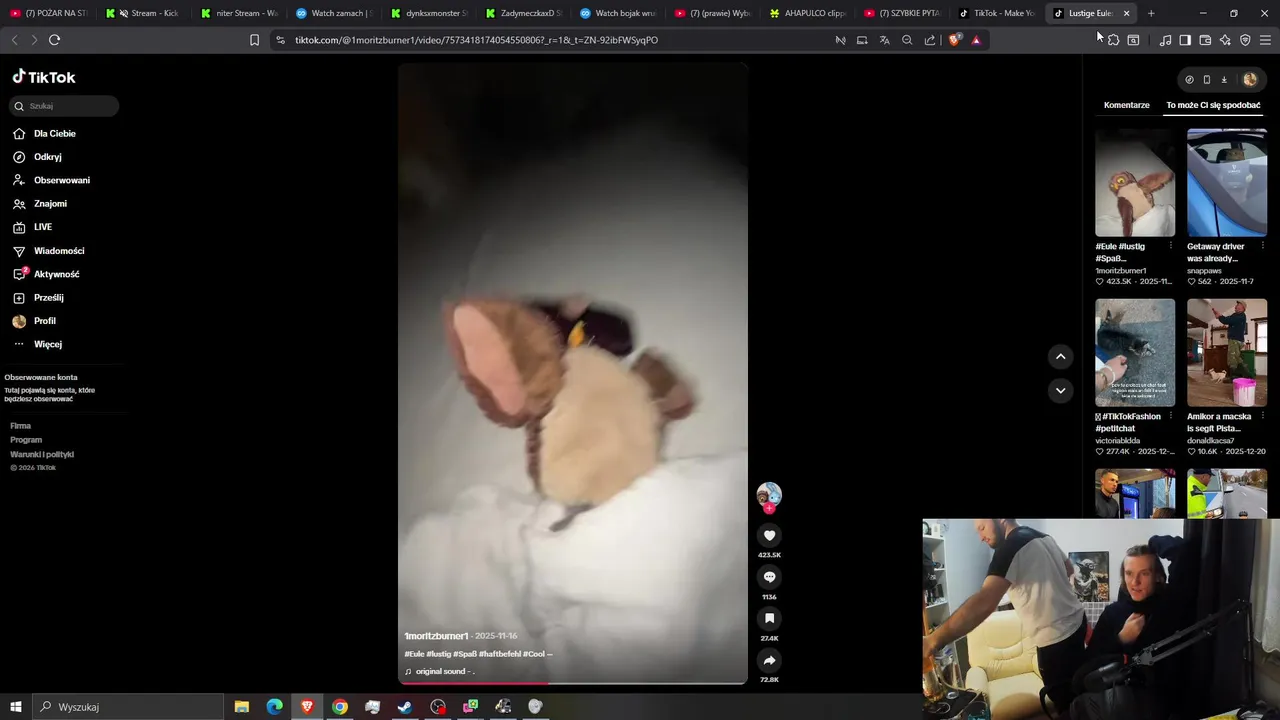This screenshot has height=720, width=1280.
Task: Open the victoriabldda author link
Action: tap(1118, 441)
